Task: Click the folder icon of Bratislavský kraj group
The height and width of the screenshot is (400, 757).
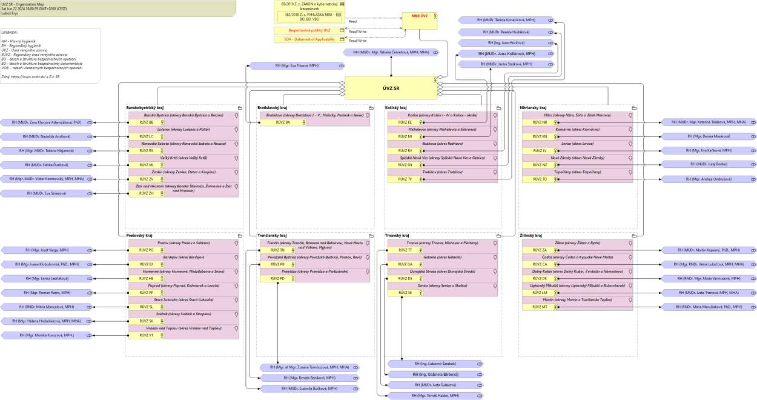Action: pyautogui.click(x=371, y=108)
